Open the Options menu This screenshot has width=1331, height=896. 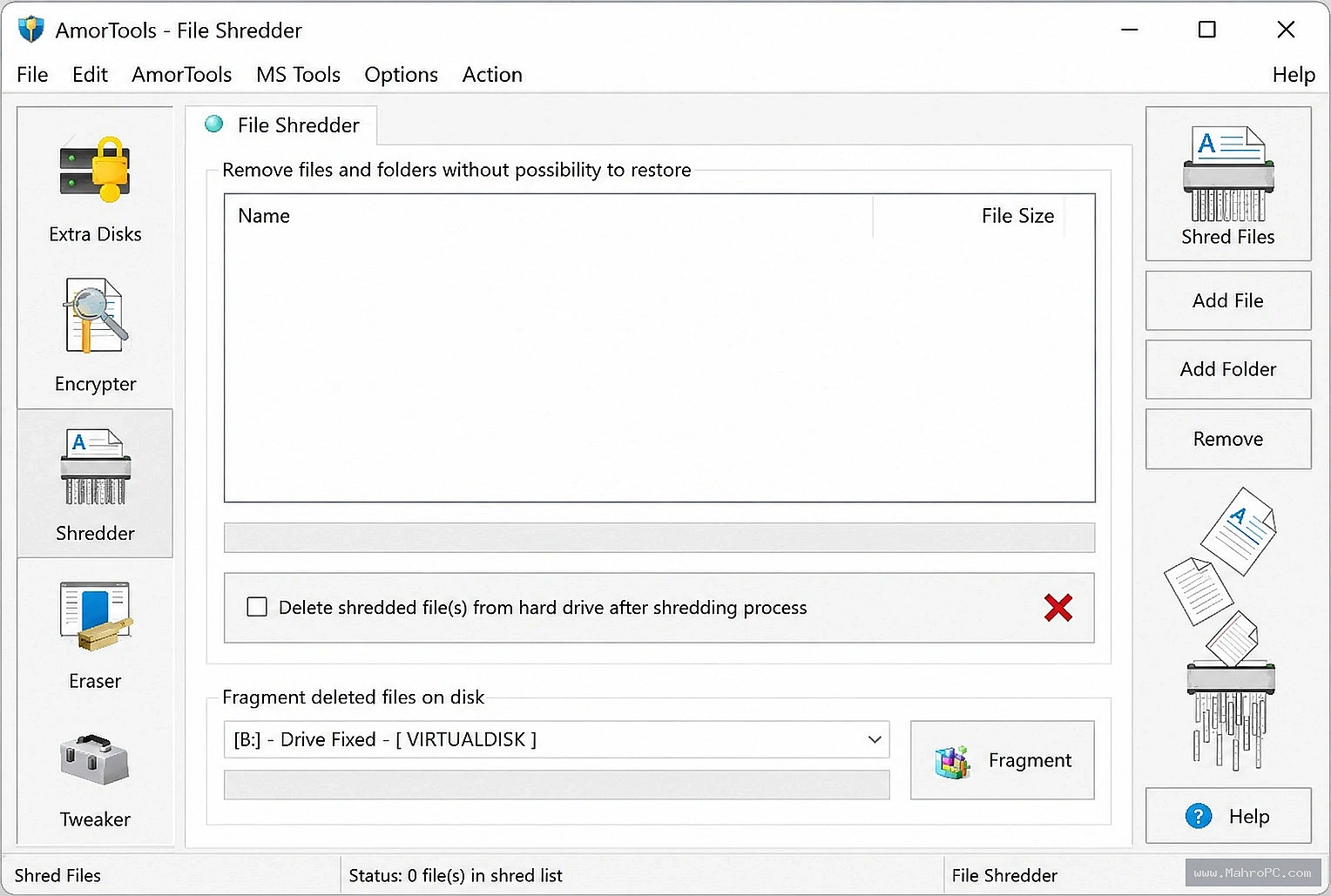[402, 75]
